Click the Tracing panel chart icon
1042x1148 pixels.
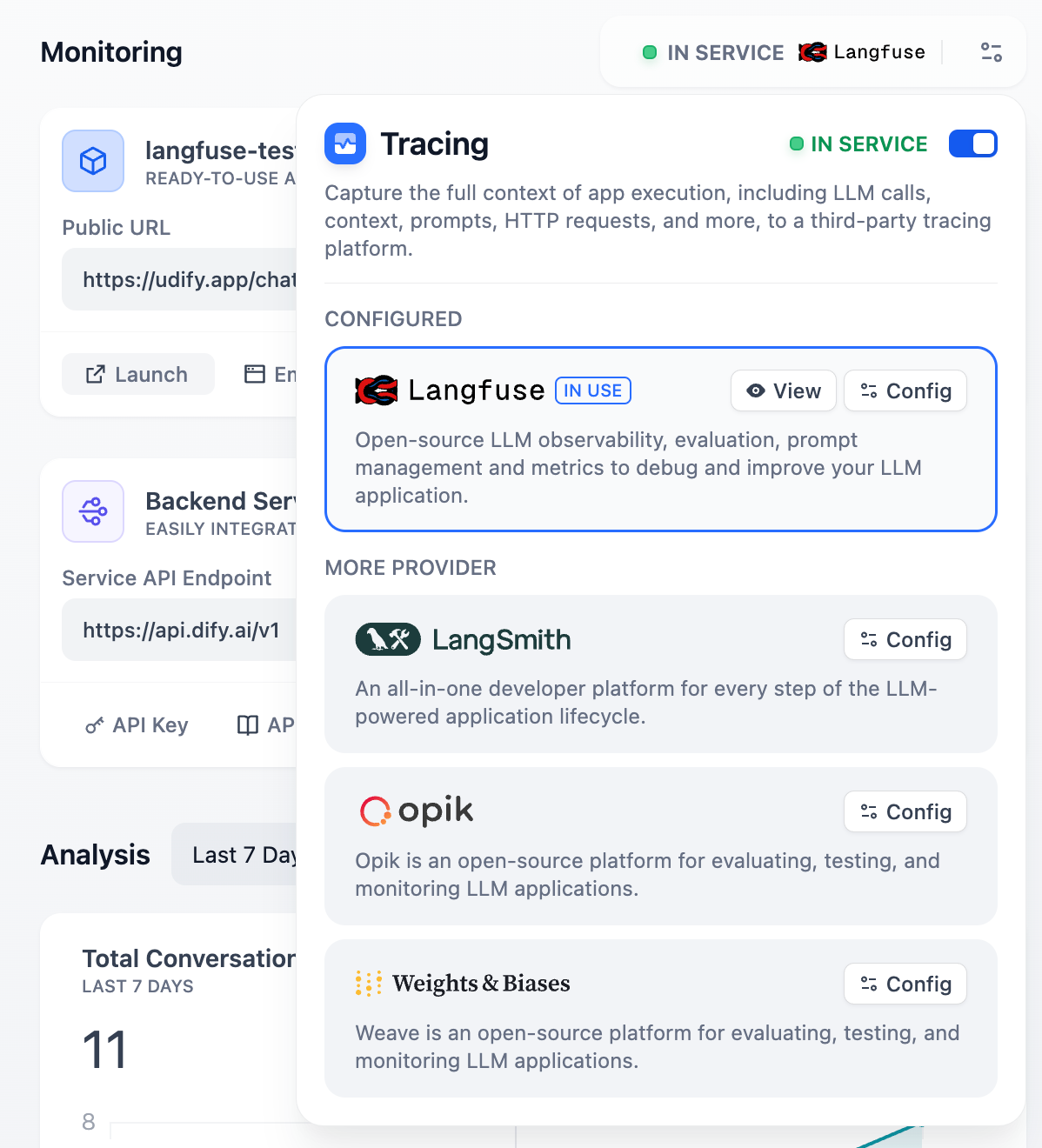pos(345,143)
